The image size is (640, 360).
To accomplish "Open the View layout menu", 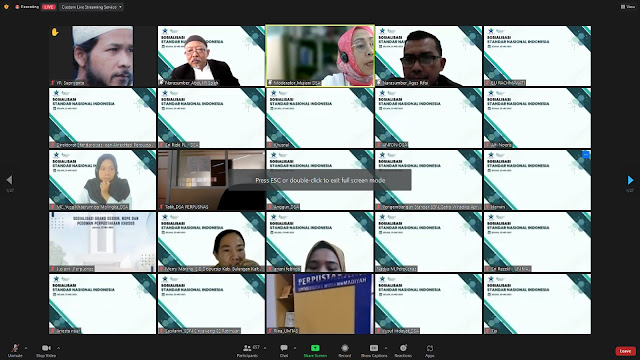I will pos(628,7).
